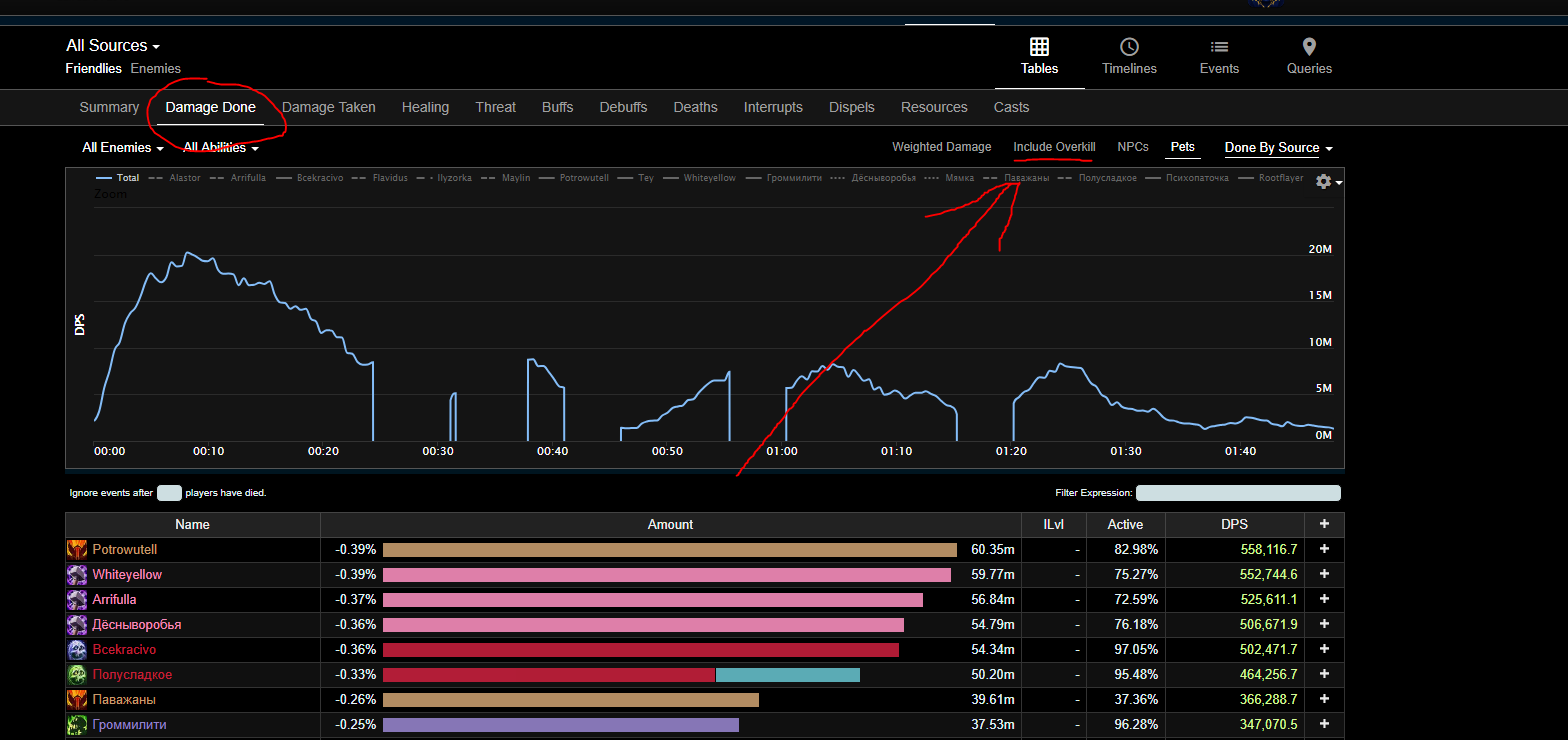Screen dimensions: 1568x740
Task: Toggle the NPCs option
Action: tap(1132, 147)
